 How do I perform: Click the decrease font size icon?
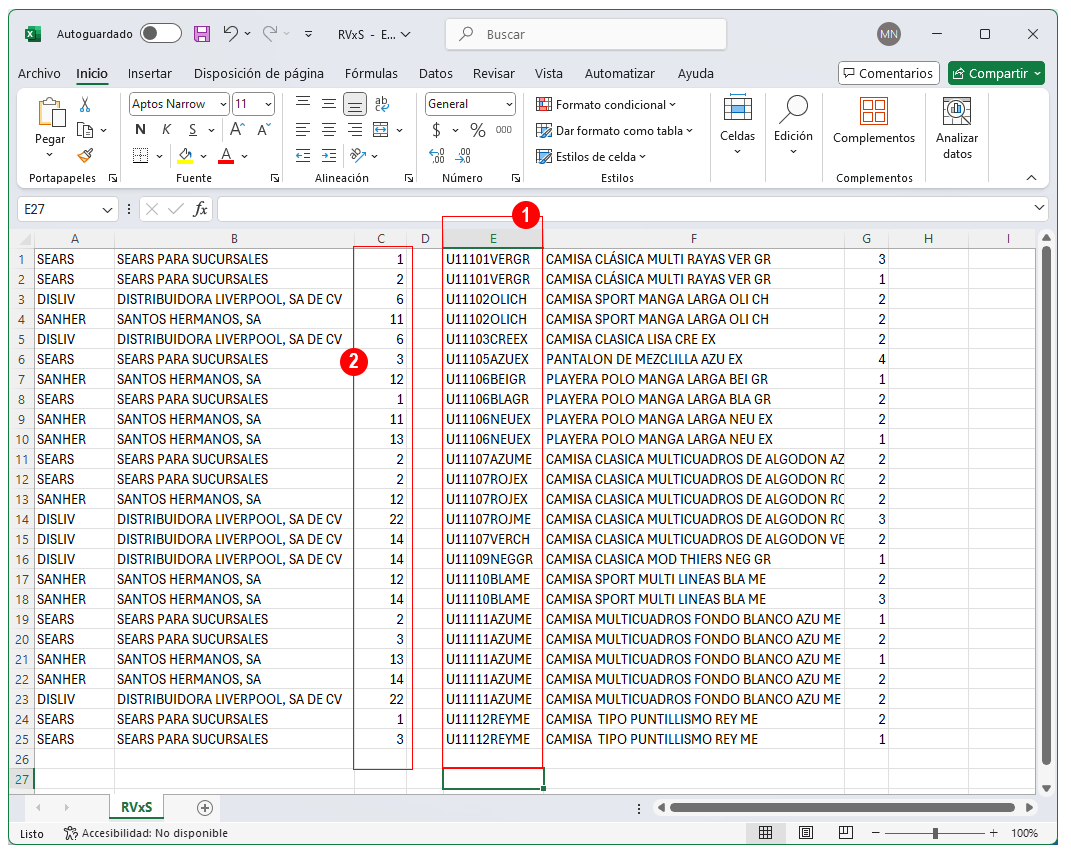tap(264, 130)
